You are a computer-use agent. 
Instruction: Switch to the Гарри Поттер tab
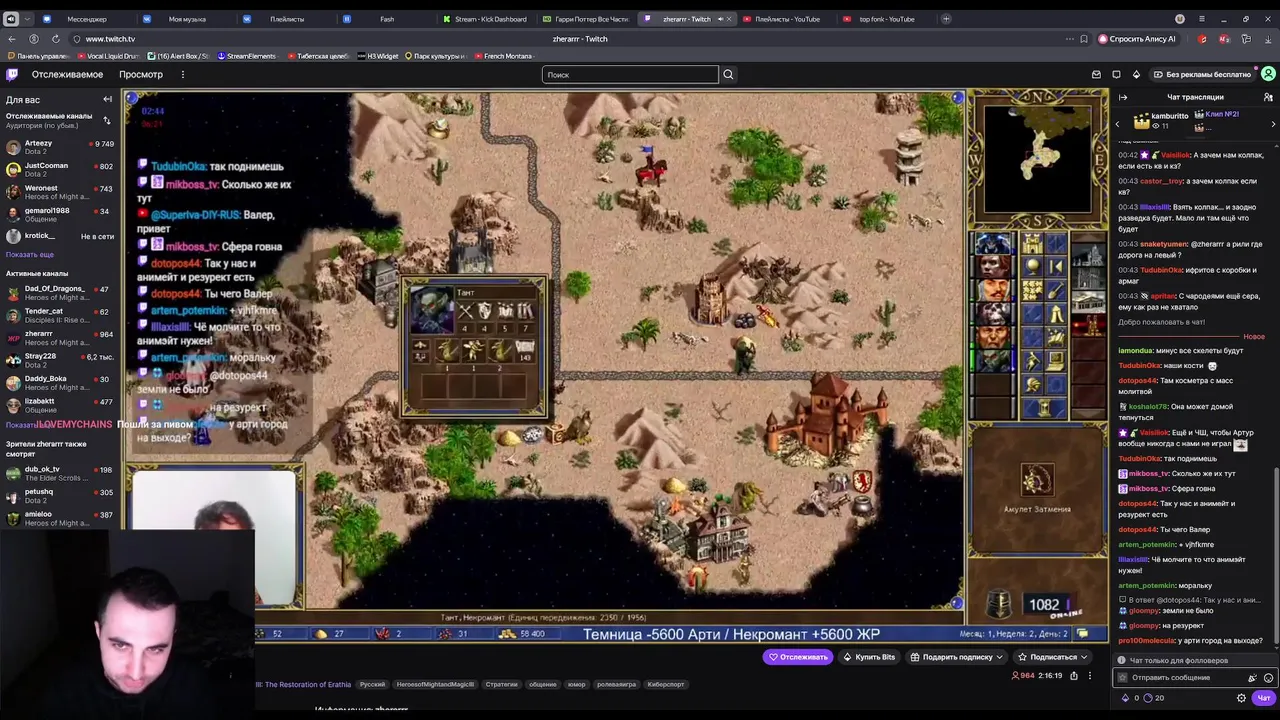[585, 19]
